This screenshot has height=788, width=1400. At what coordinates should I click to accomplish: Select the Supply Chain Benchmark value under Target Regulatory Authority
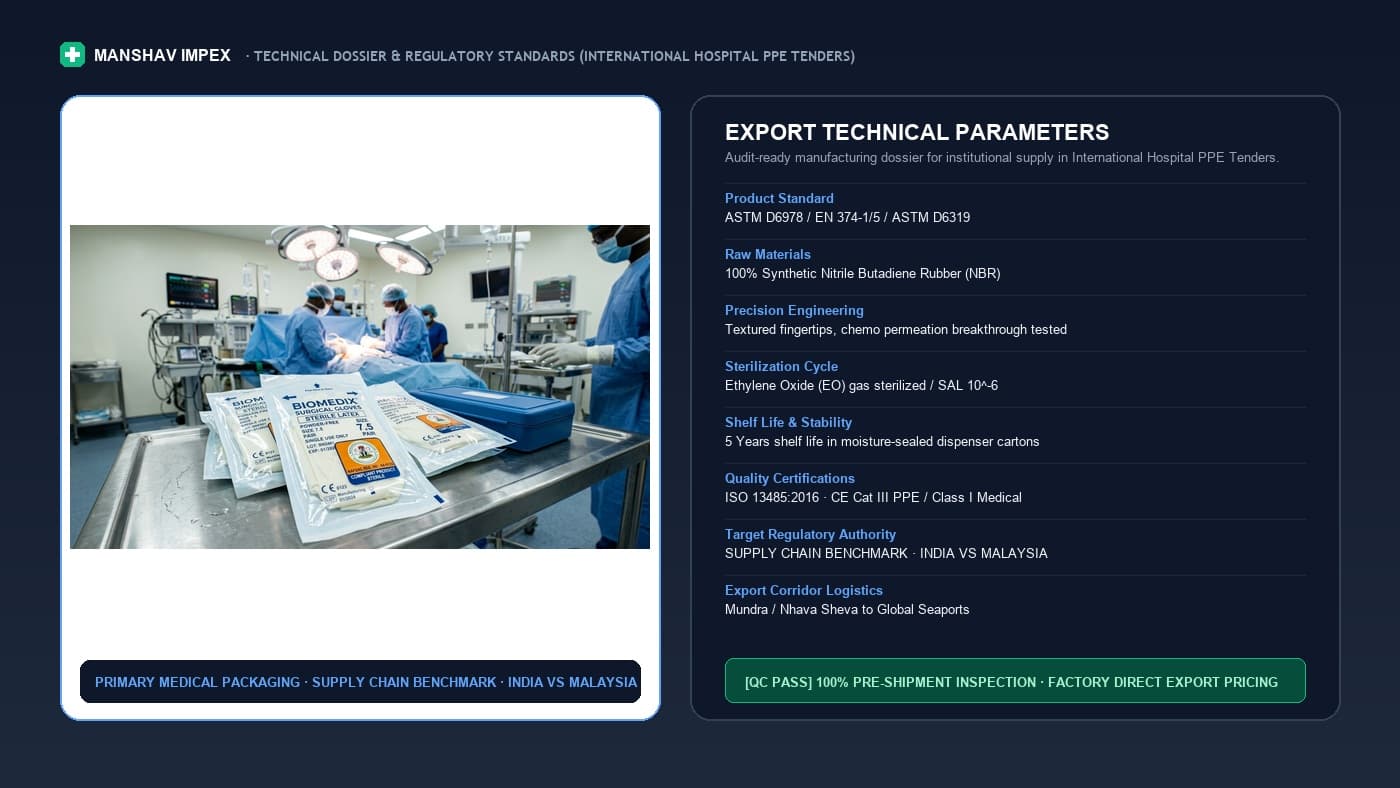(x=886, y=553)
